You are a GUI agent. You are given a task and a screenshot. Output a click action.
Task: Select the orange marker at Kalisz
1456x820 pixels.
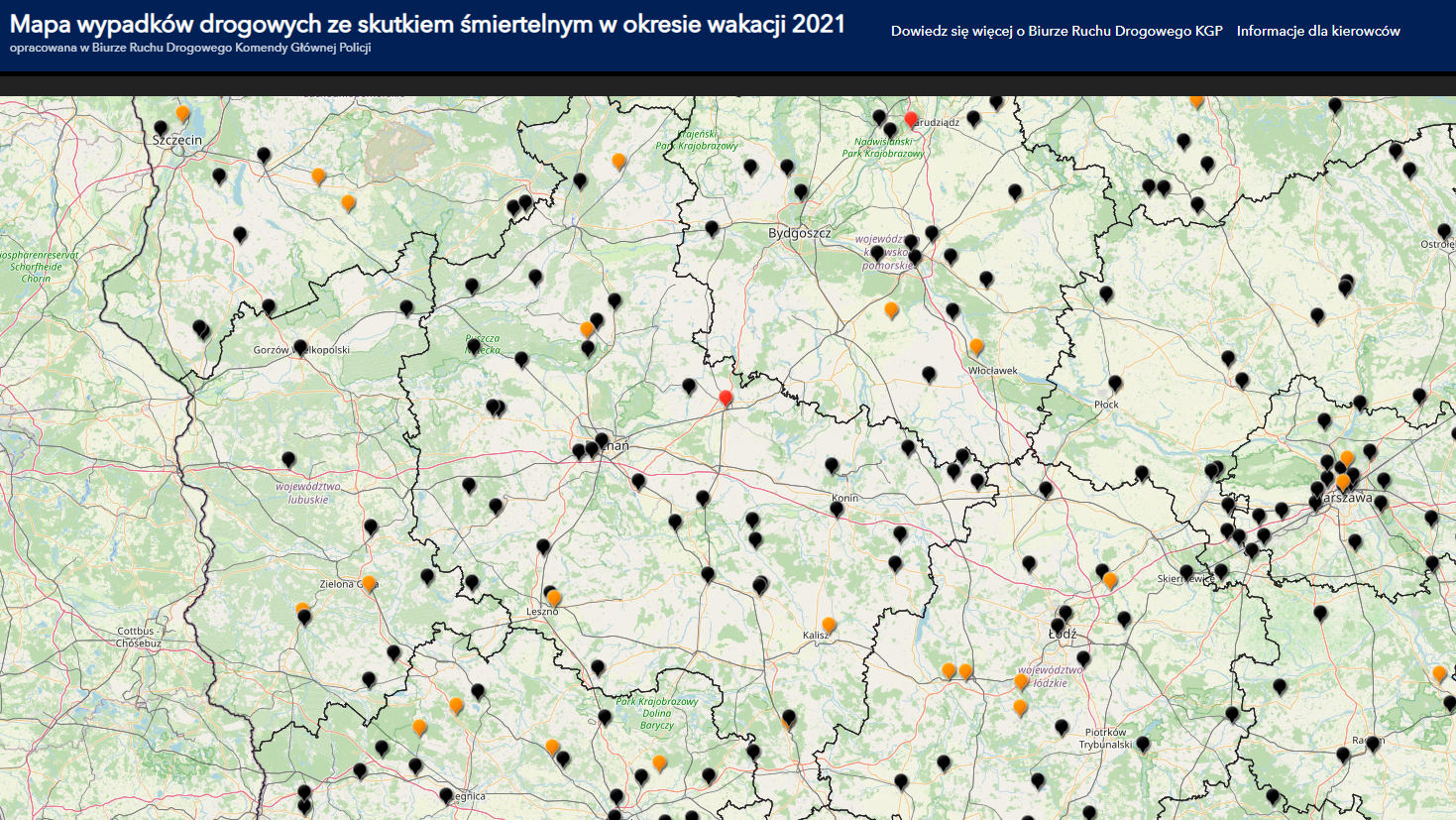click(829, 625)
